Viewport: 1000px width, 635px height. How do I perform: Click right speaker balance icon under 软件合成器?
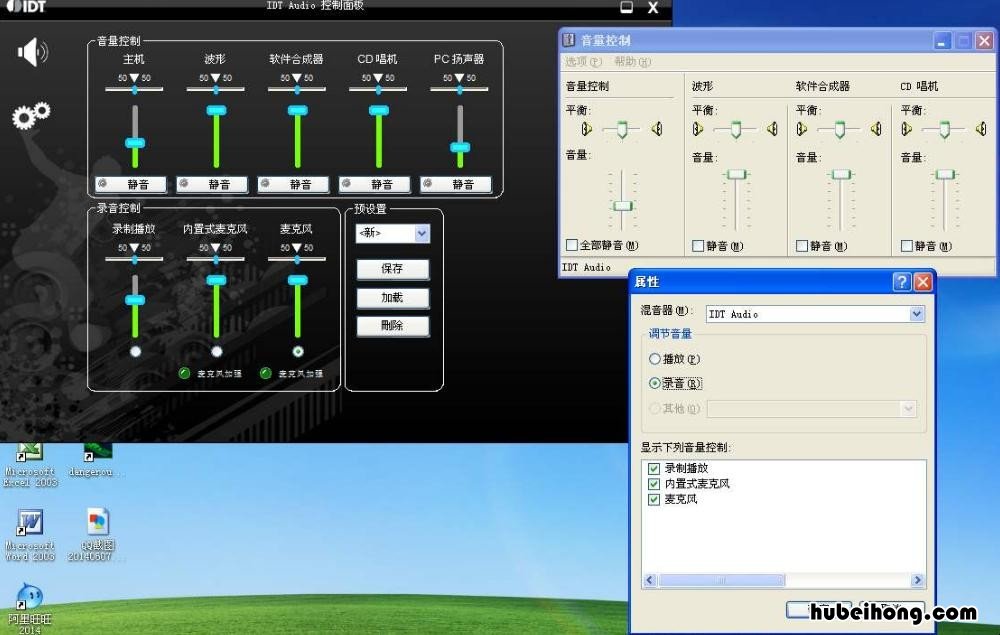tap(876, 129)
